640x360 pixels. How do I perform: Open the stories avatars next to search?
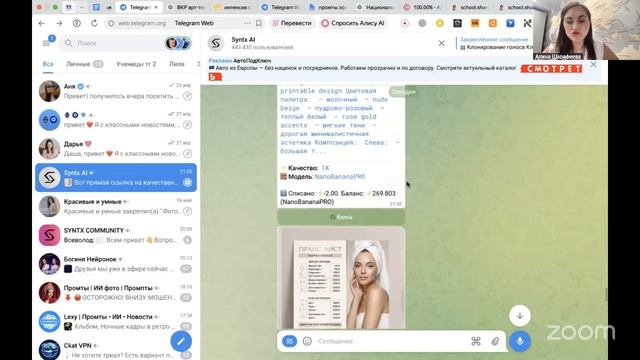tap(178, 43)
